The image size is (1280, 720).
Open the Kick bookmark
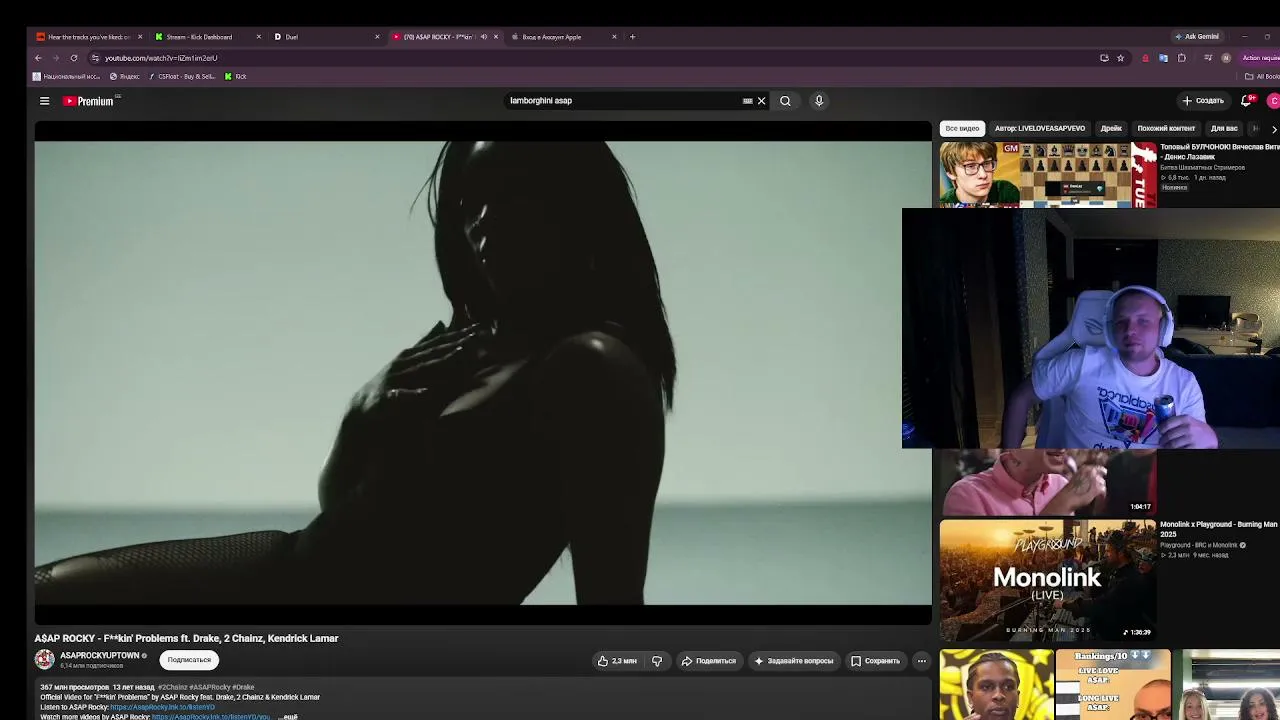236,76
